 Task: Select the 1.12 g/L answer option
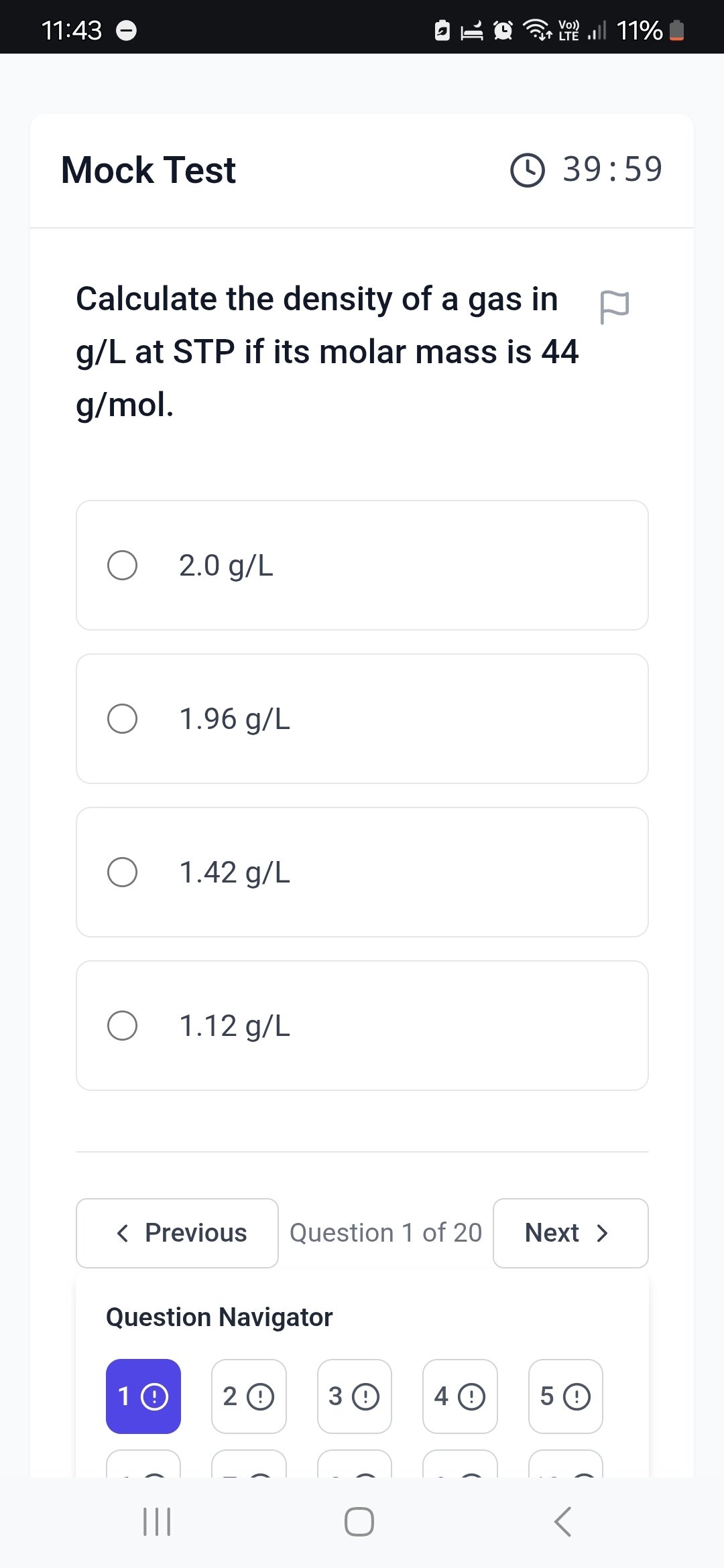[x=362, y=1025]
